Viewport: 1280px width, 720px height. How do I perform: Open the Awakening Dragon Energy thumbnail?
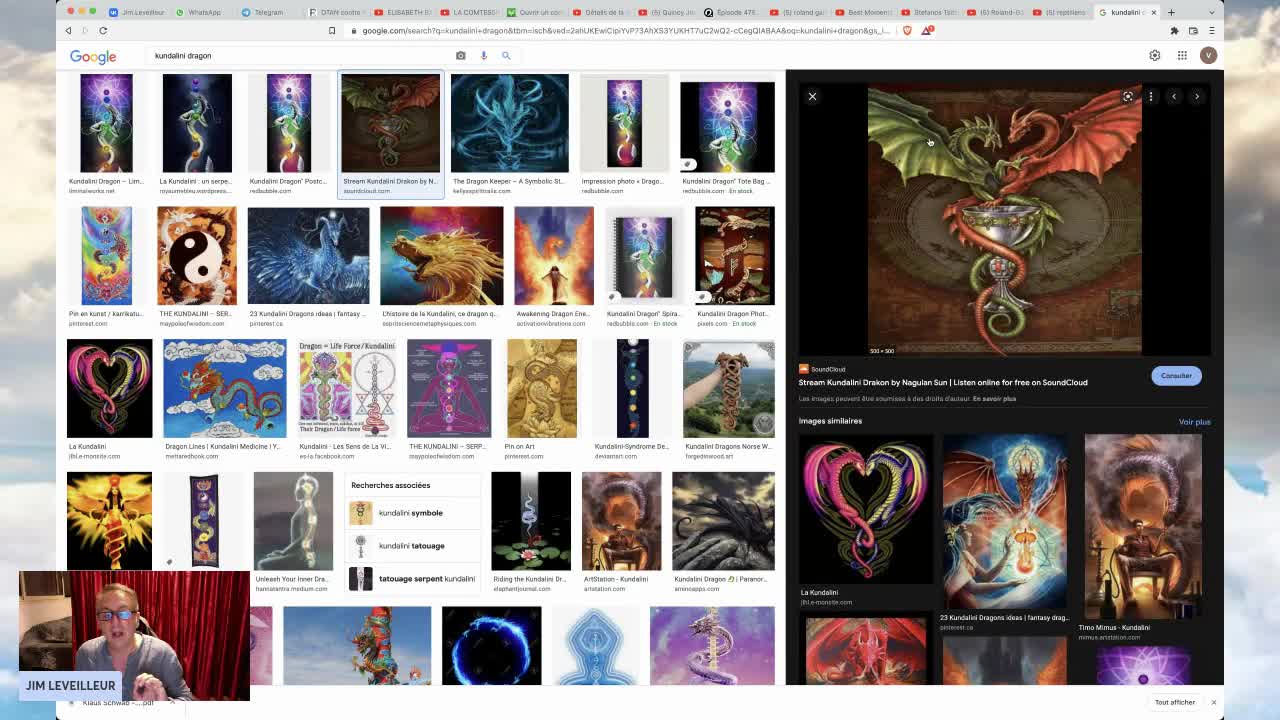coord(554,256)
